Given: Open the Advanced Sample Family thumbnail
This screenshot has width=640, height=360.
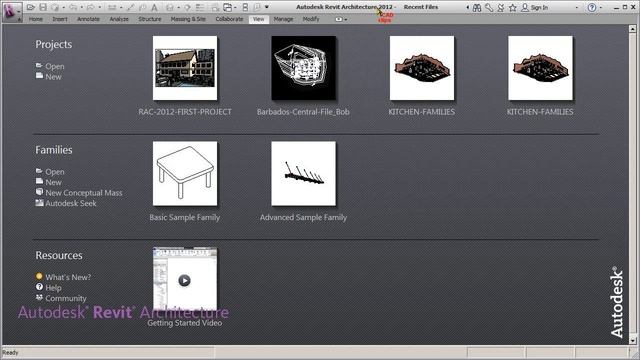Looking at the screenshot, I should pyautogui.click(x=304, y=173).
